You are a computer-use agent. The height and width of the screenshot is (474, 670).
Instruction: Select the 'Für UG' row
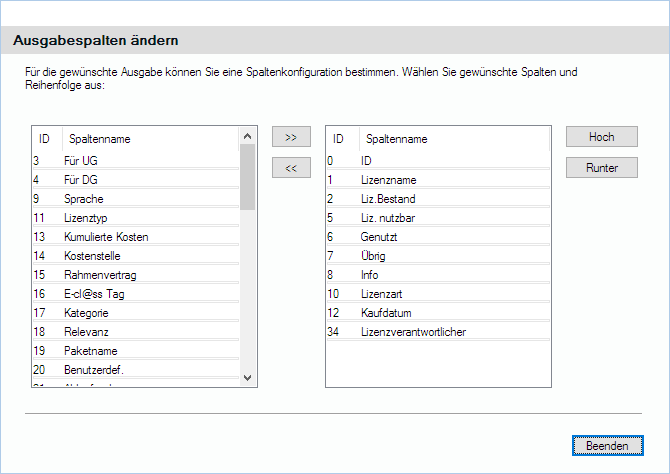click(x=136, y=161)
